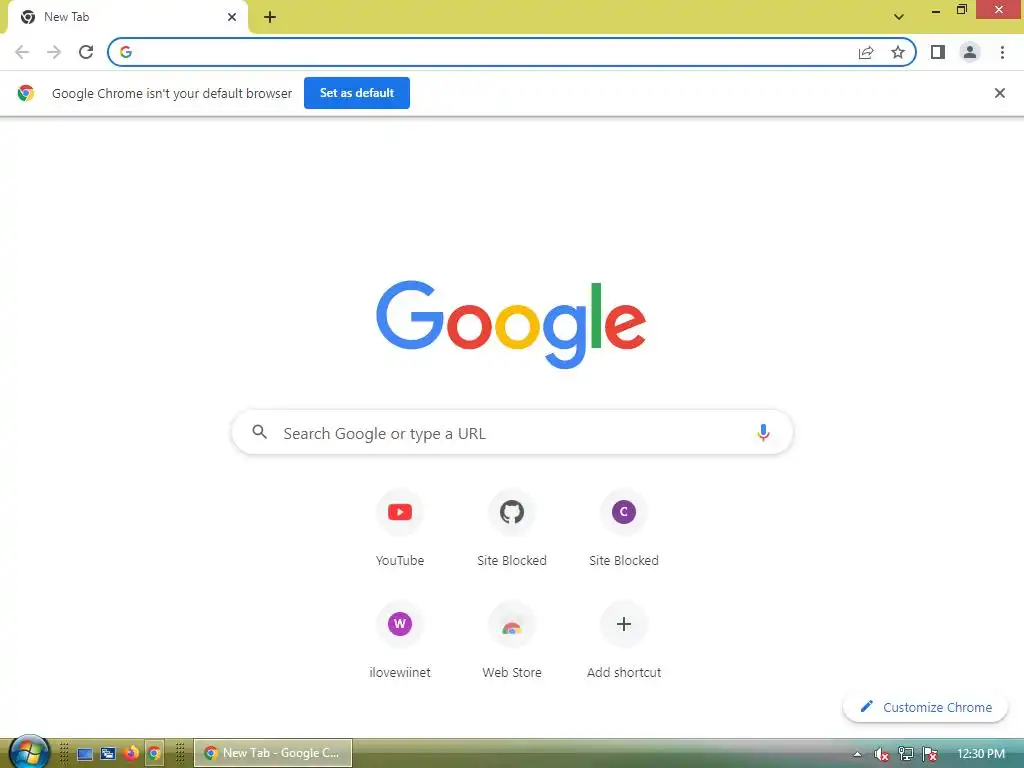The width and height of the screenshot is (1024, 768).
Task: Start voice search with the microphone
Action: [x=763, y=432]
